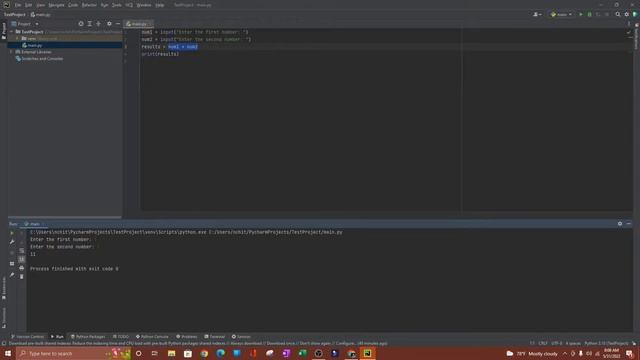Image resolution: width=640 pixels, height=360 pixels.
Task: Open the Help menu
Action: (160, 5)
